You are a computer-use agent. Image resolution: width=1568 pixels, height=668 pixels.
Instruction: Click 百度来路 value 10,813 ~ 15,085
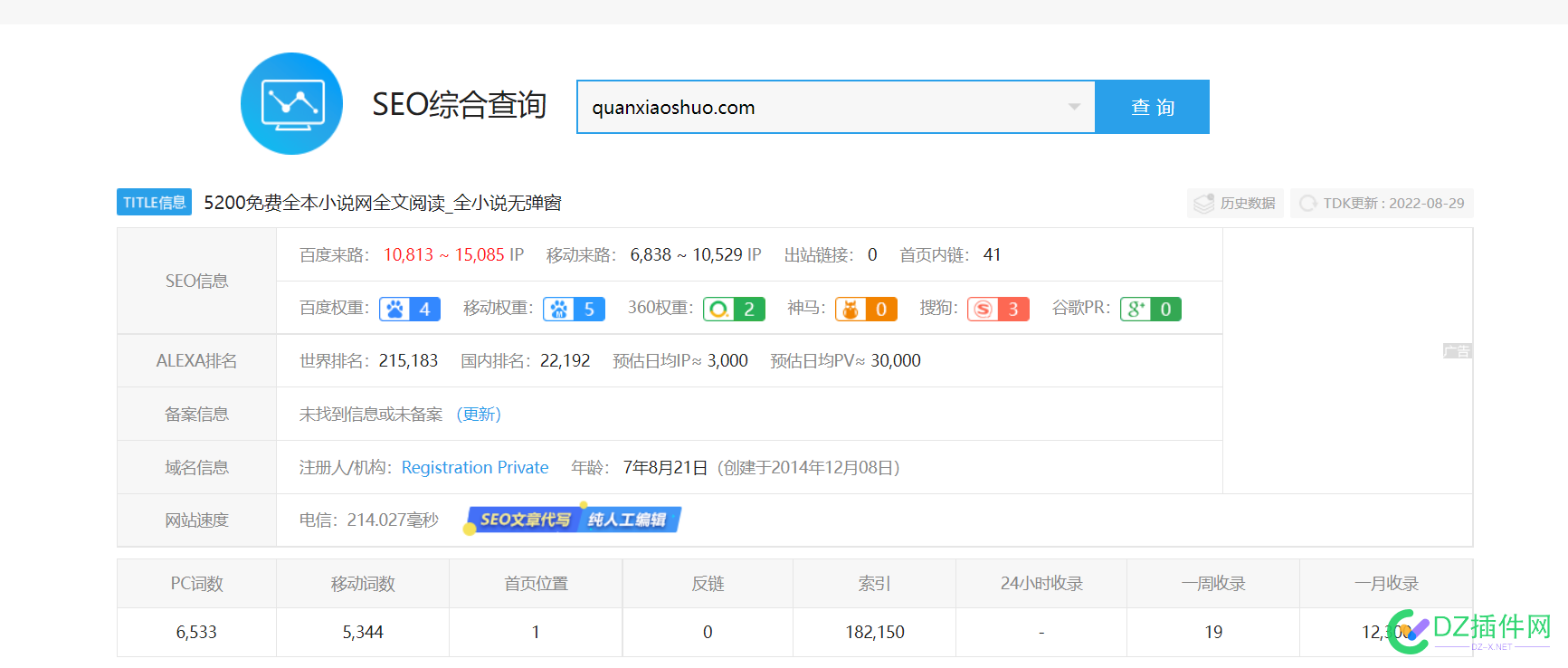click(444, 254)
